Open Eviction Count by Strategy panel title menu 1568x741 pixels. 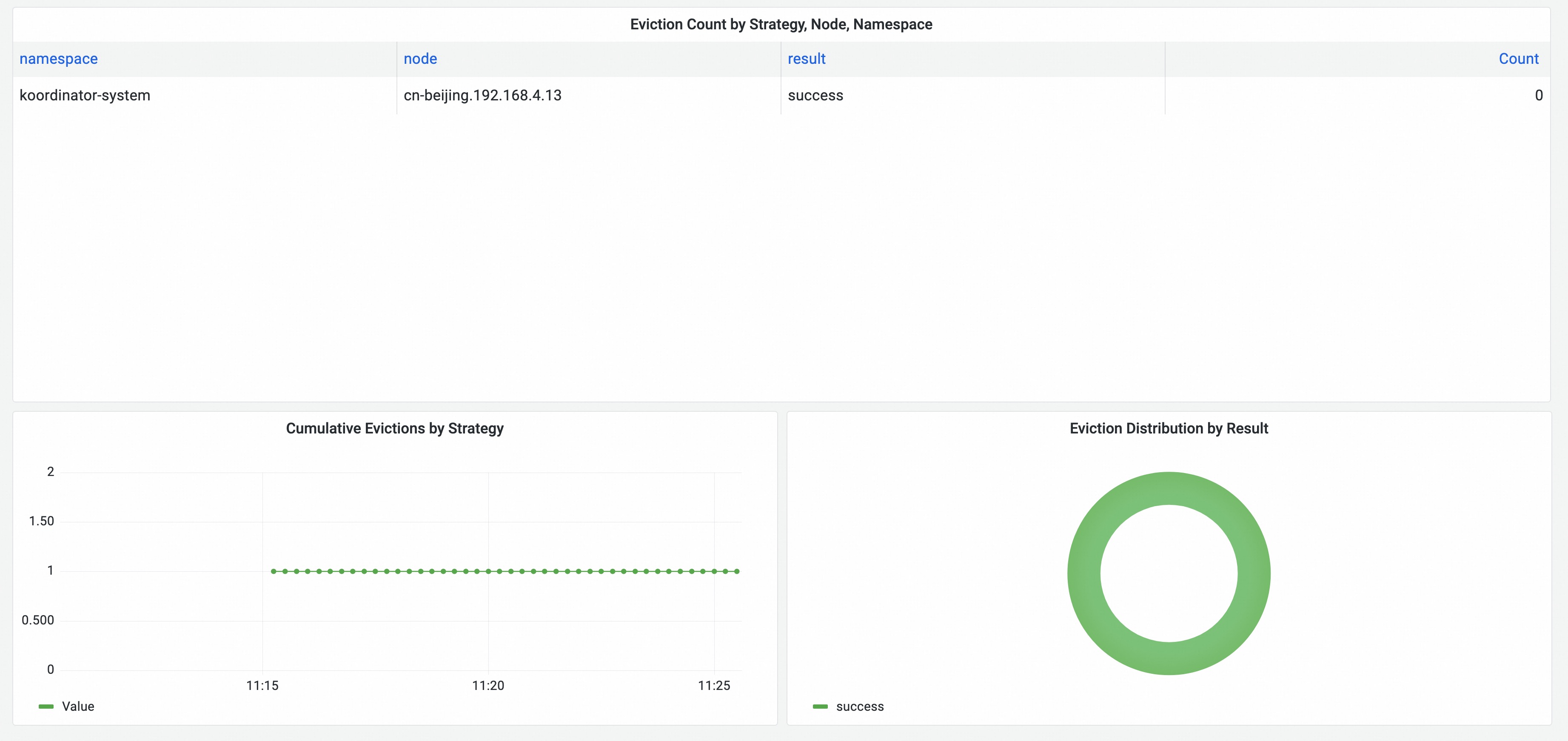pyautogui.click(x=781, y=24)
